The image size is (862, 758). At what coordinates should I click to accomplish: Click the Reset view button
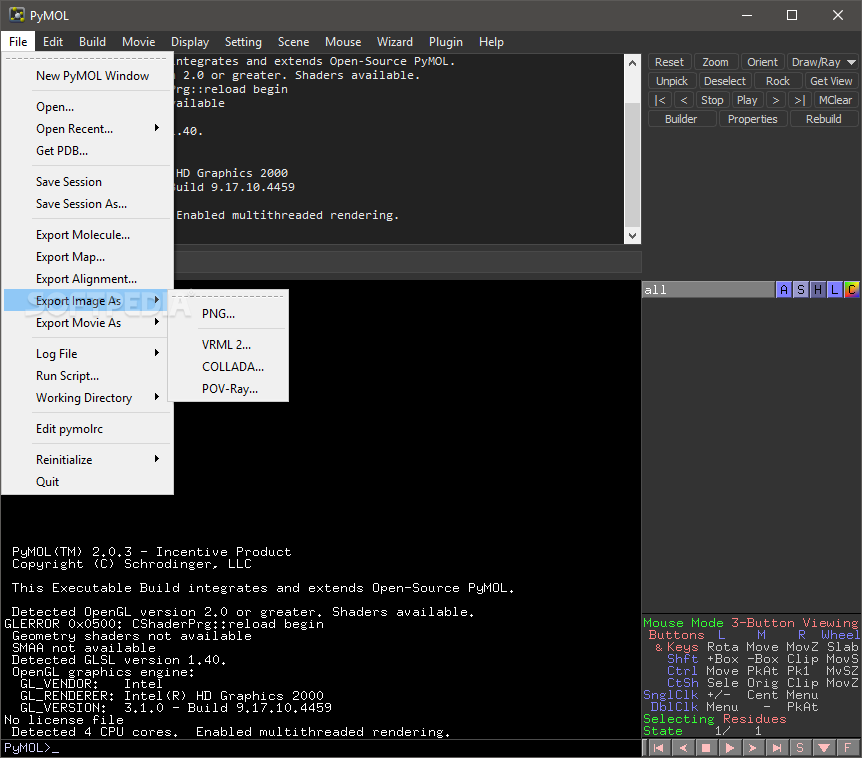[669, 62]
